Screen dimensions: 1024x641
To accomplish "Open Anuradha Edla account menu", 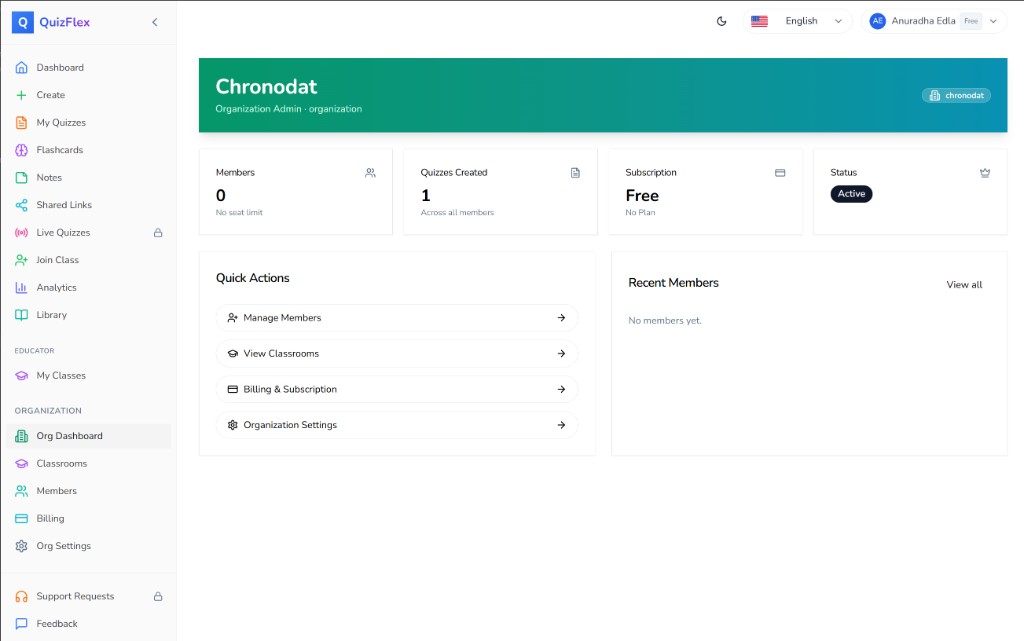I will coord(932,21).
